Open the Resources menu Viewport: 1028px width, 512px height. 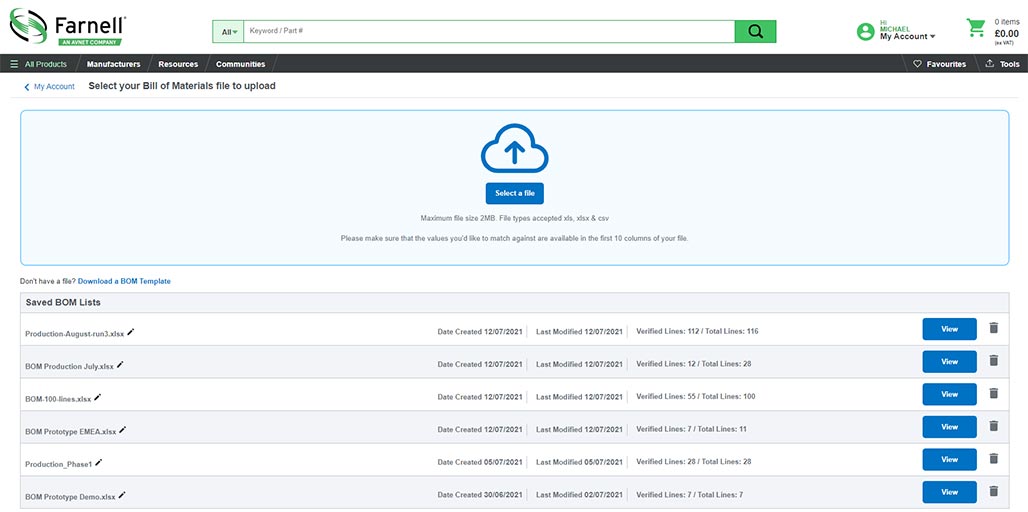pos(178,64)
